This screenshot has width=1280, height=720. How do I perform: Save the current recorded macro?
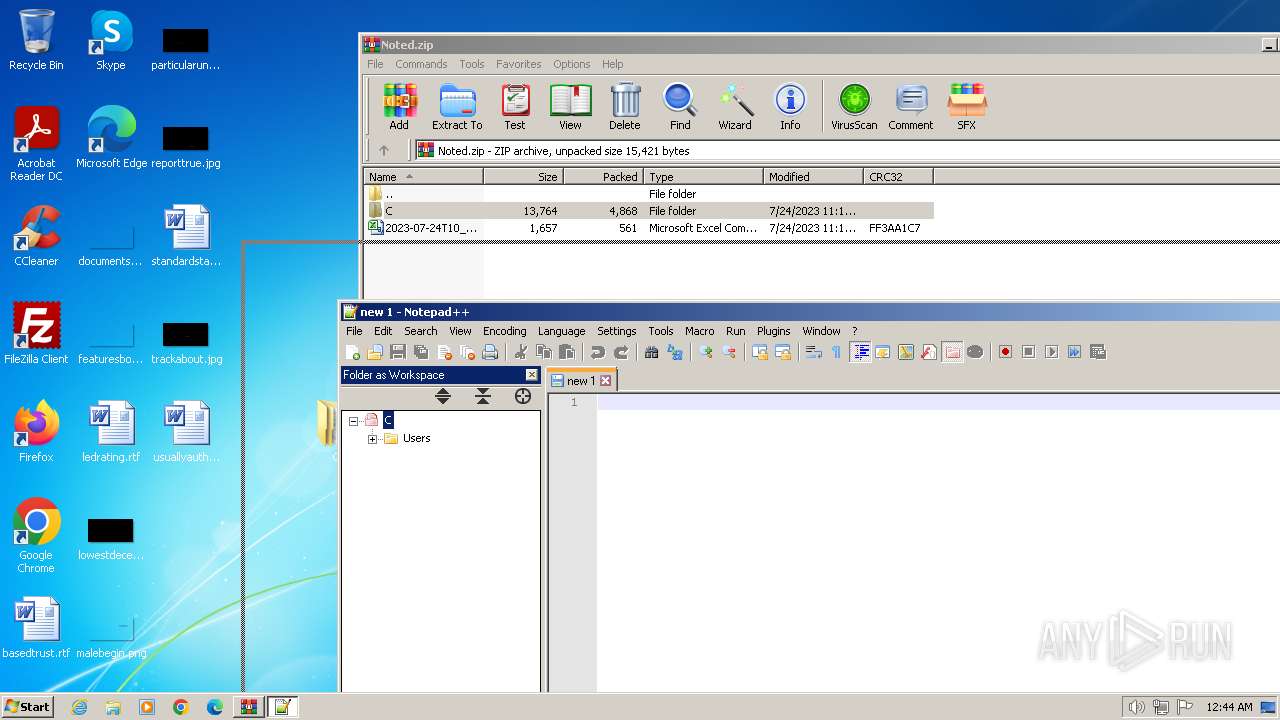coord(1098,352)
